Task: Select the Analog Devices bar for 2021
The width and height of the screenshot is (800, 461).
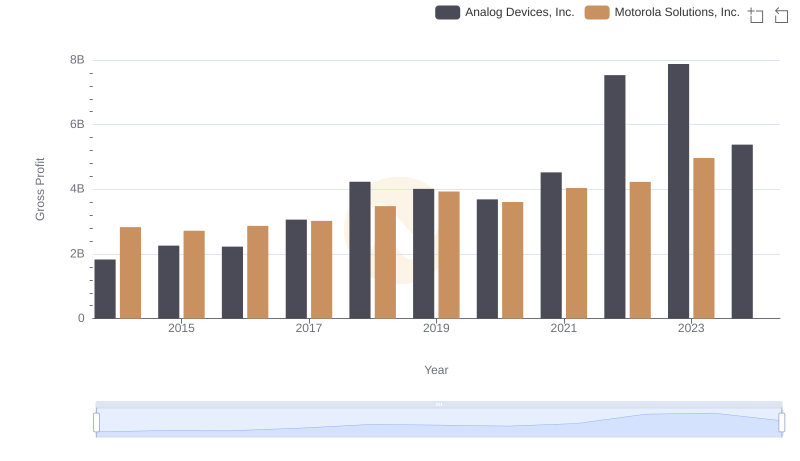Action: coord(551,245)
